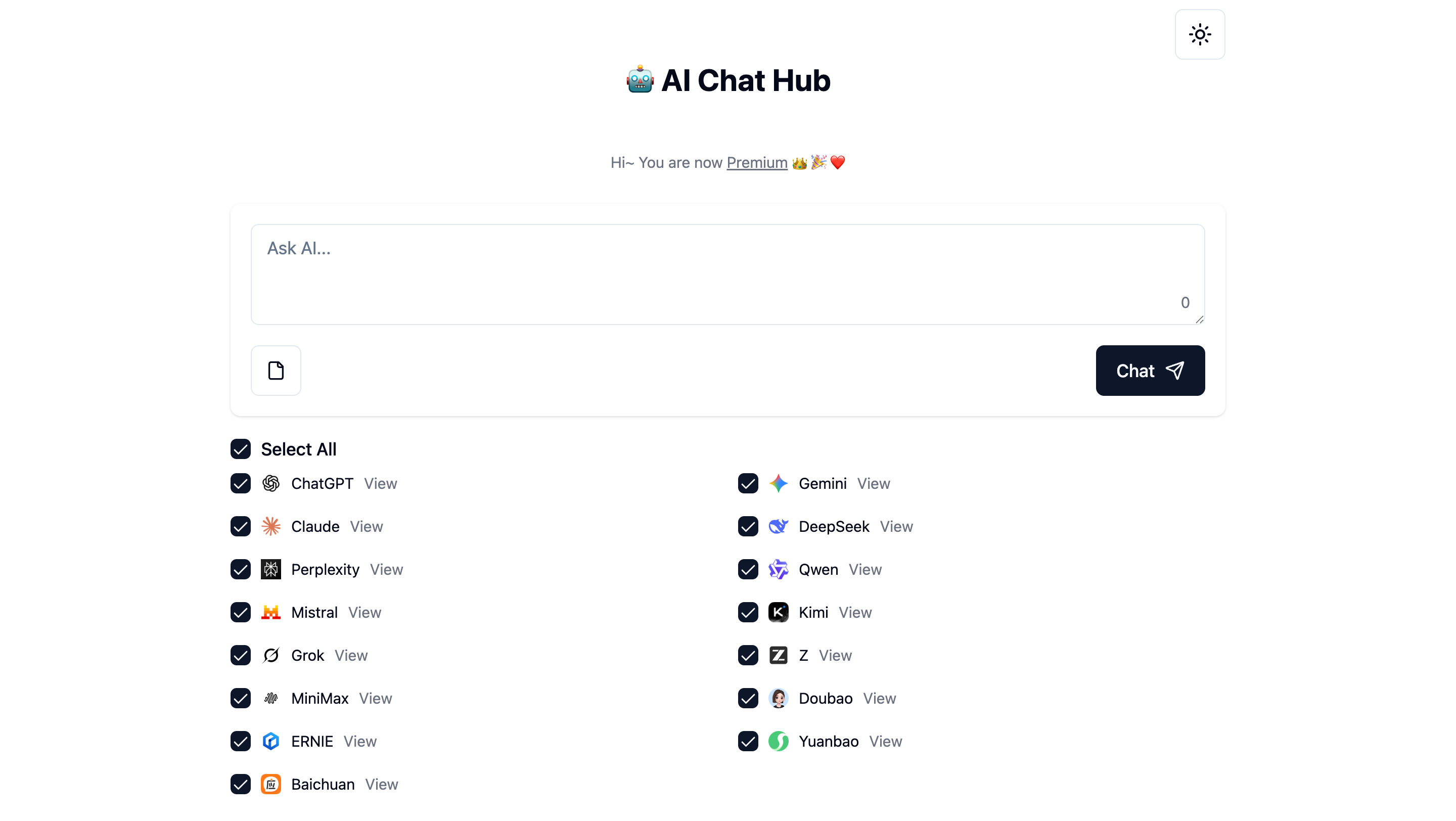The height and width of the screenshot is (821, 1456).
Task: Toggle the Baichuan checkbox off
Action: point(241,784)
